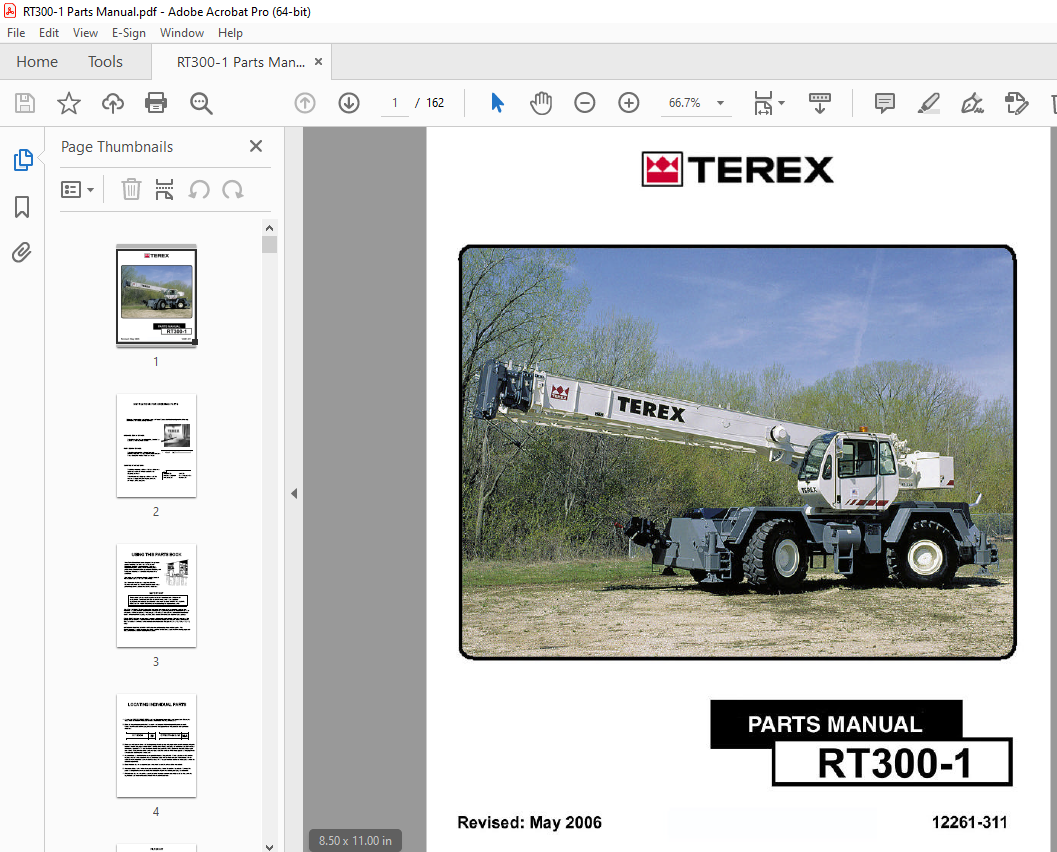Viewport: 1057px width, 852px height.
Task: Open the View menu
Action: click(85, 32)
